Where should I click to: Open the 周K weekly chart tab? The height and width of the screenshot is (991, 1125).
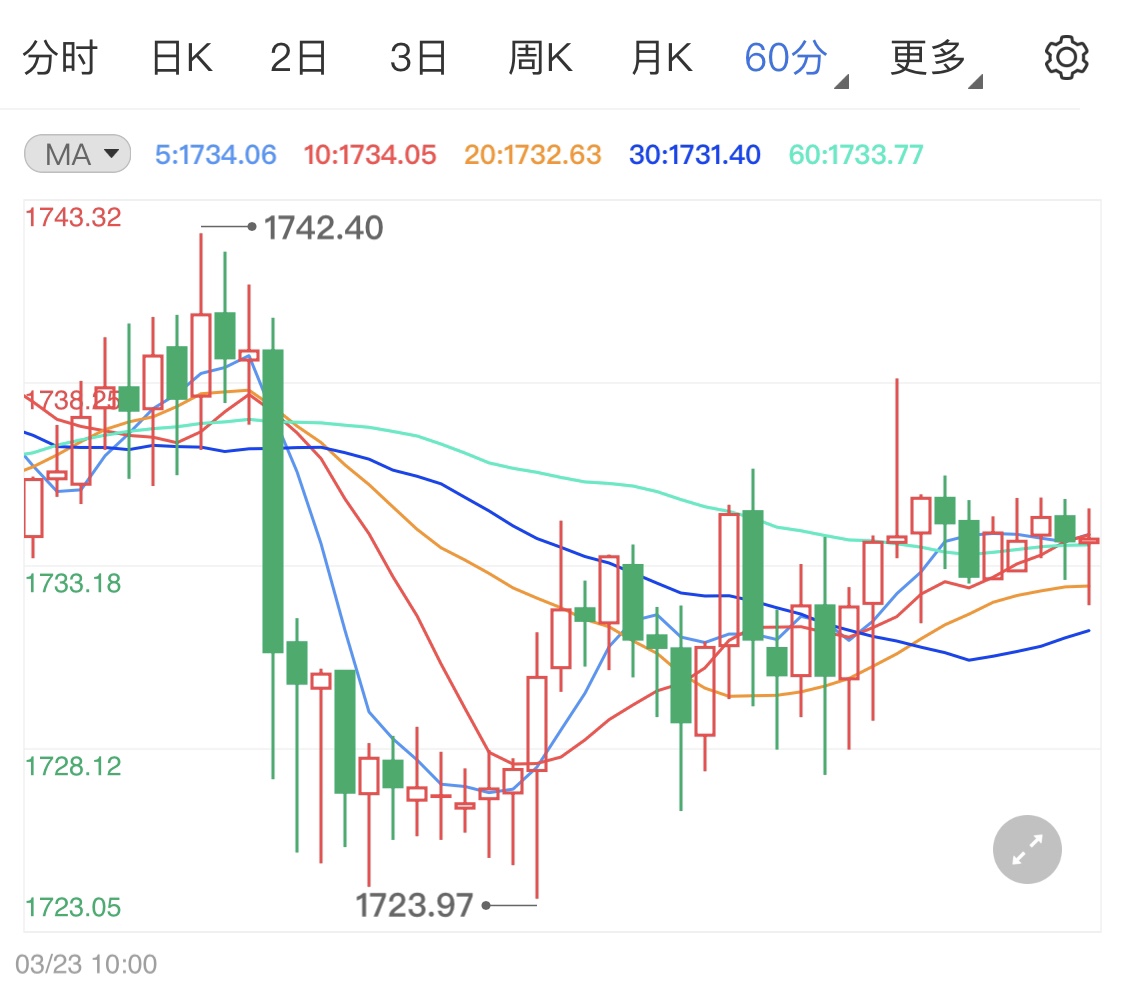tap(540, 58)
